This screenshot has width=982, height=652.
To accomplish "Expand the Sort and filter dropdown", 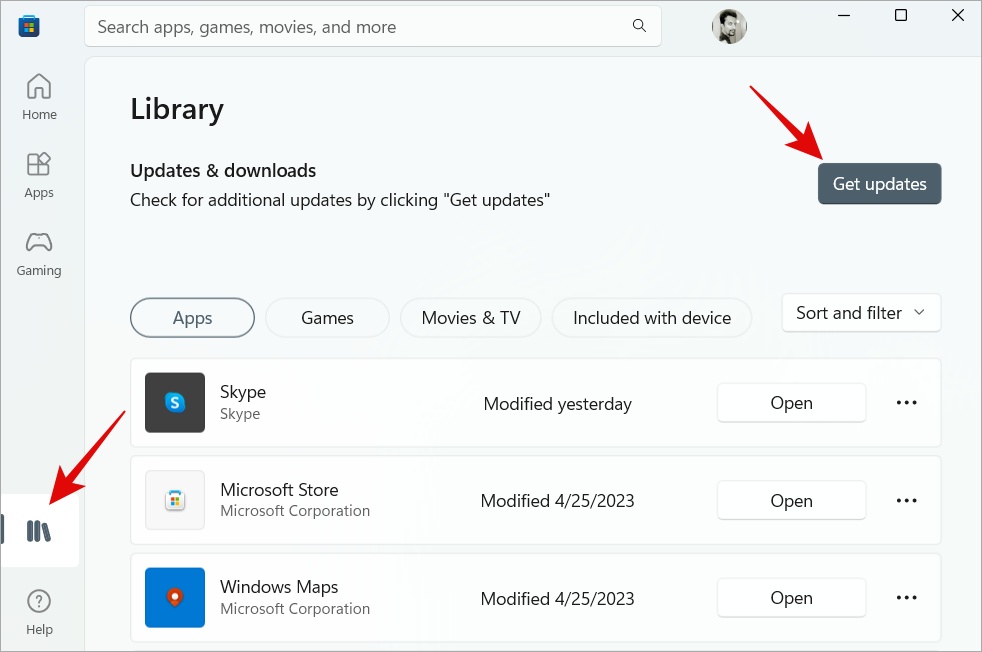I will (861, 313).
